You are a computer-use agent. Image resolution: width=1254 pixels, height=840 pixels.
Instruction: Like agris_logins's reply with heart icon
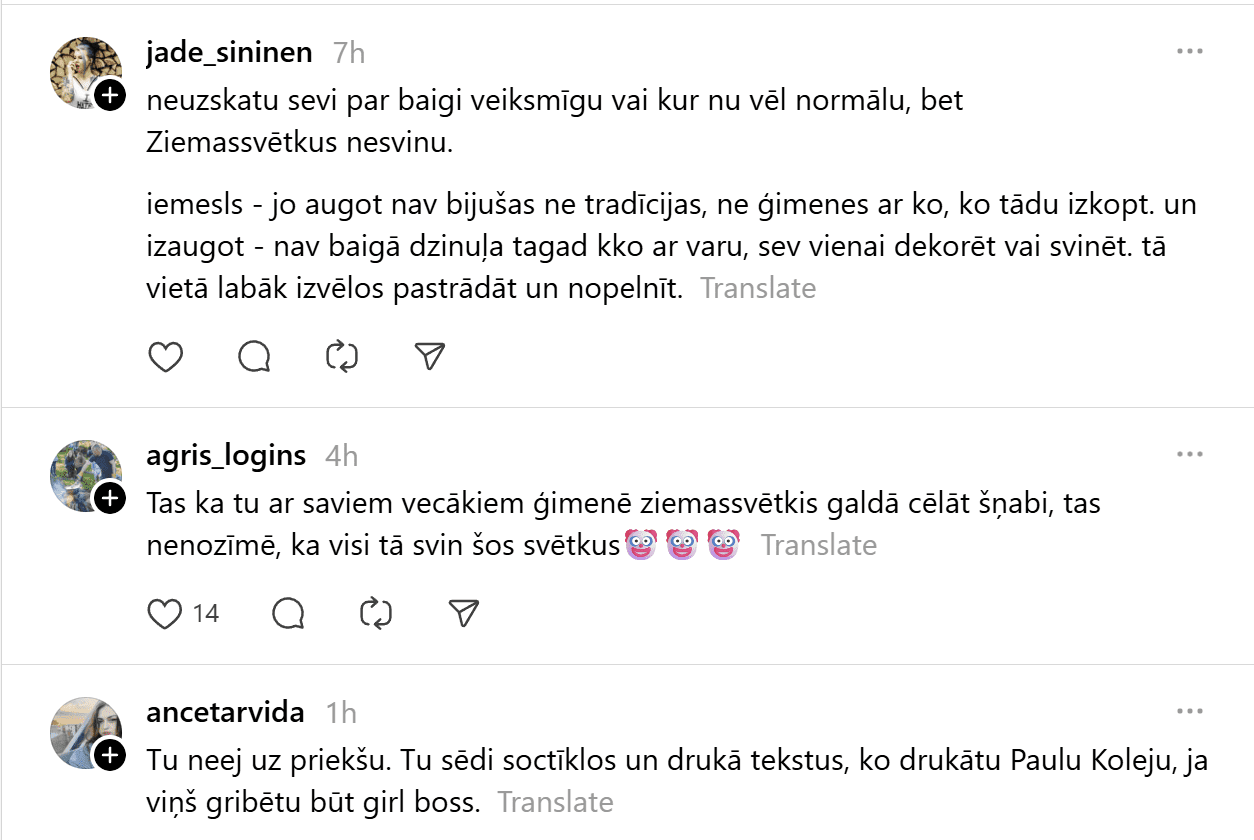[x=166, y=614]
